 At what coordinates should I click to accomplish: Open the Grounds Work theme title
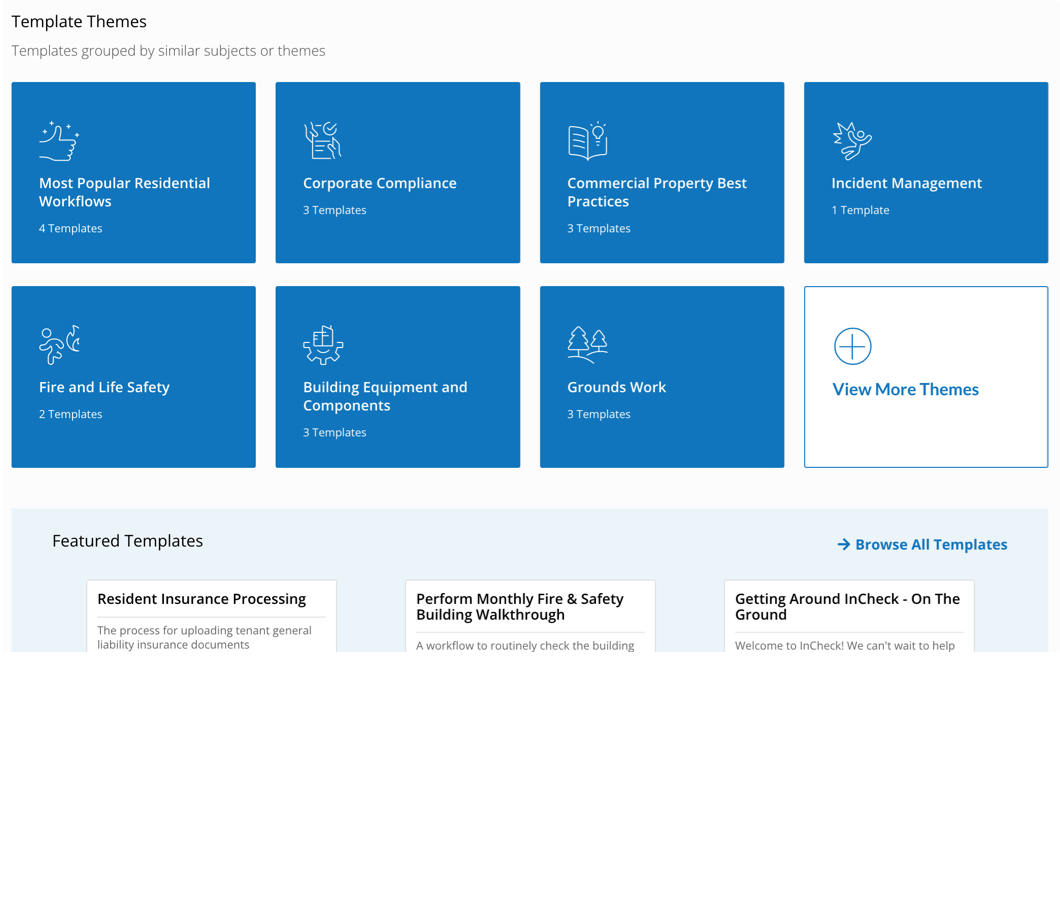616,387
